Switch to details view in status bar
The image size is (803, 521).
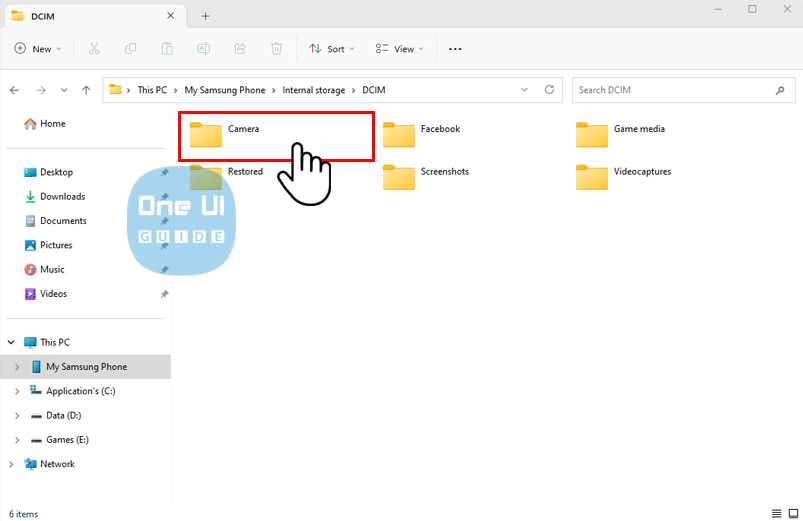776,513
